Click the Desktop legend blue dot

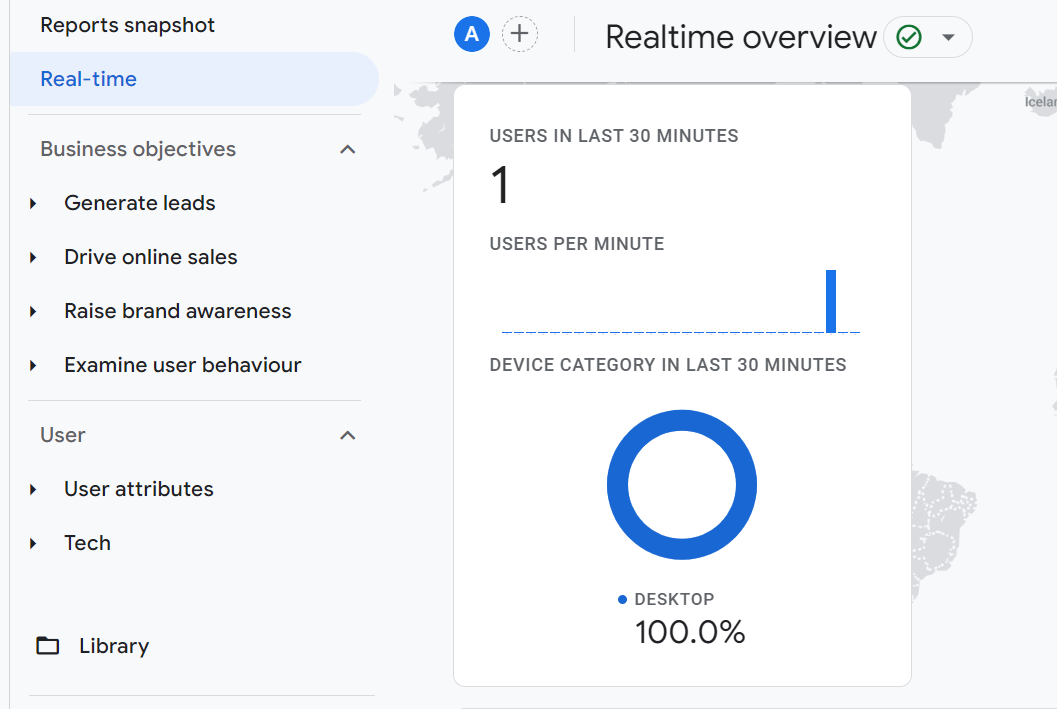(623, 600)
